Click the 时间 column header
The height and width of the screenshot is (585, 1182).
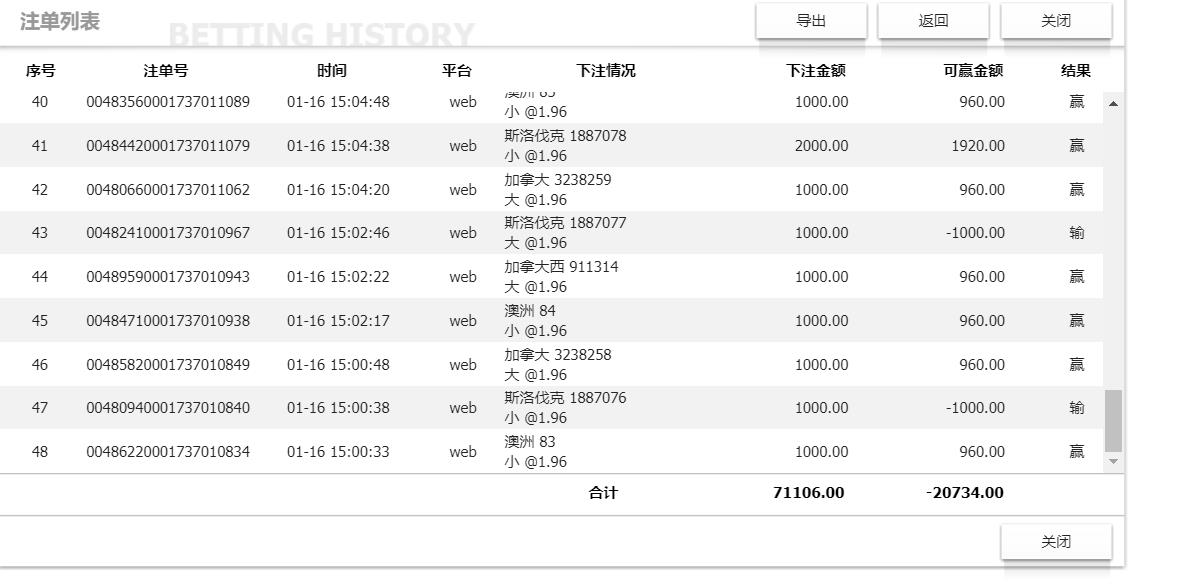[332, 71]
